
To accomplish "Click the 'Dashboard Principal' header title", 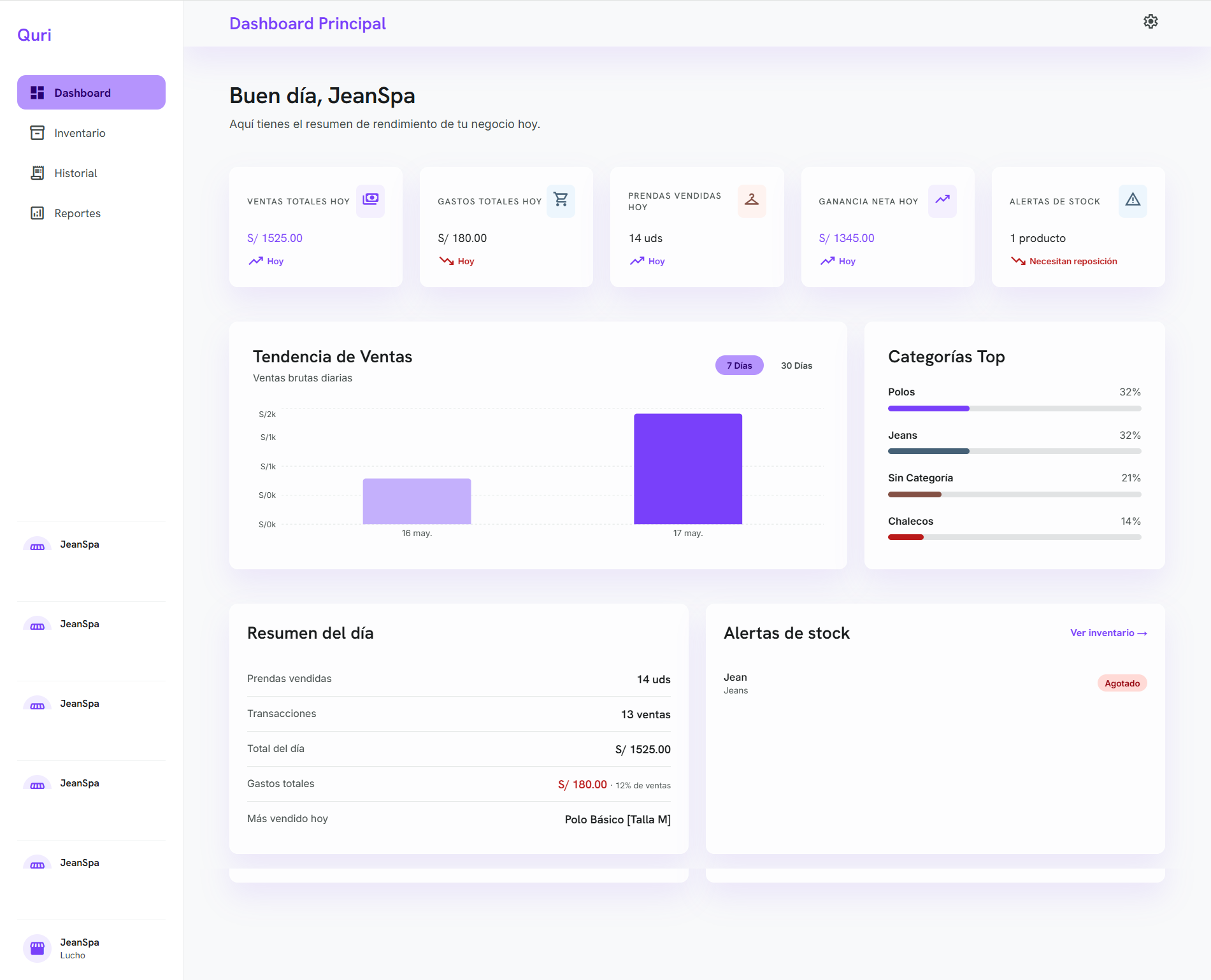I will click(x=308, y=24).
